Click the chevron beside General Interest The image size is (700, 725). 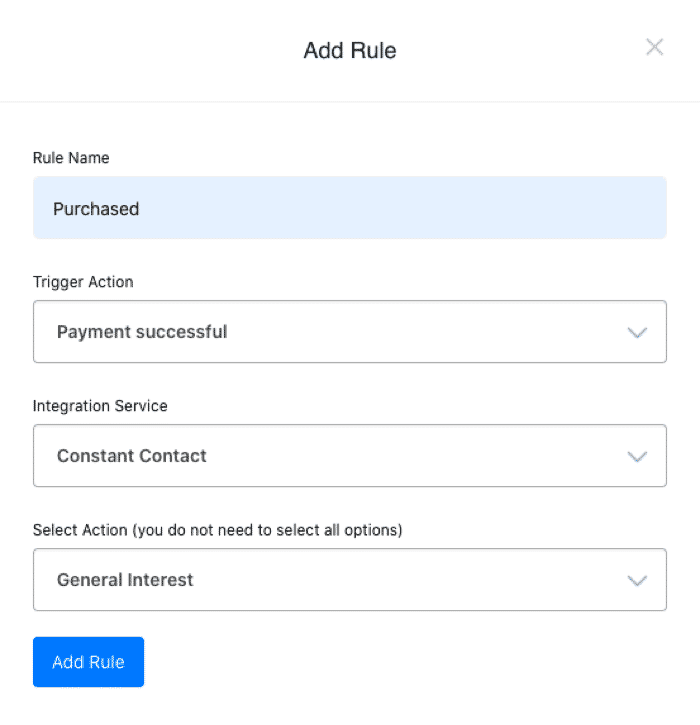[637, 581]
